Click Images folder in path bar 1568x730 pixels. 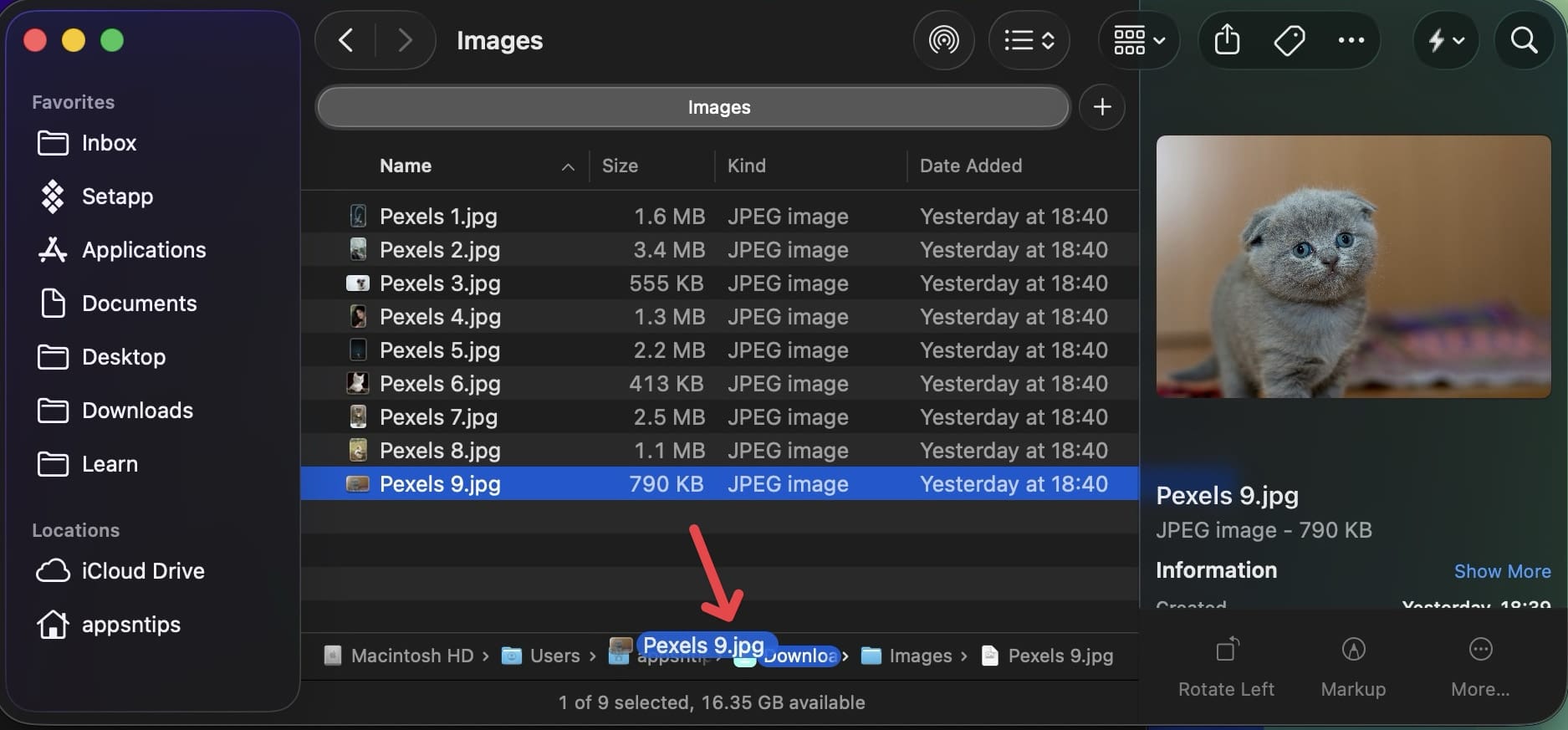click(907, 656)
